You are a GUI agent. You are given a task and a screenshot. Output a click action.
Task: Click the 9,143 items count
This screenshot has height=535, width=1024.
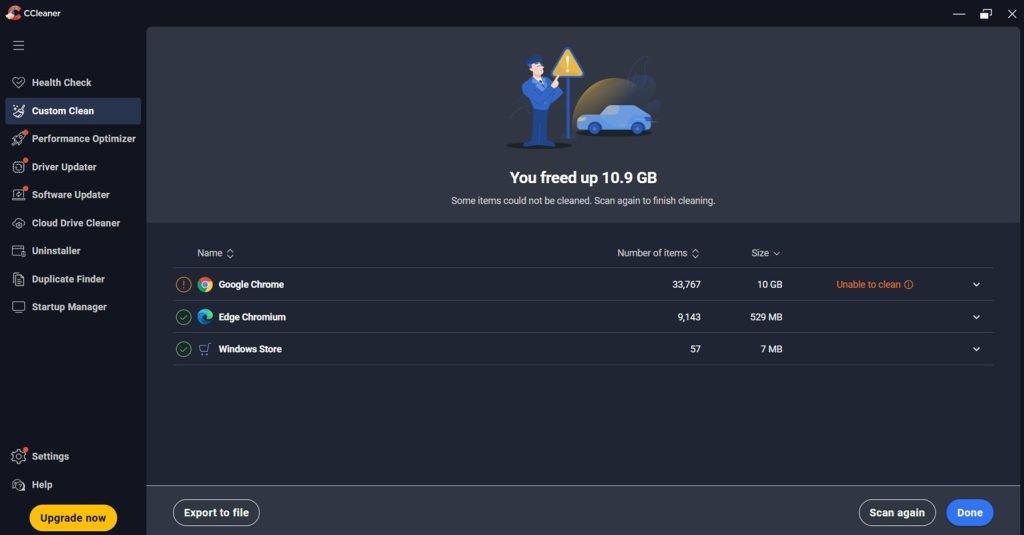[x=689, y=317]
